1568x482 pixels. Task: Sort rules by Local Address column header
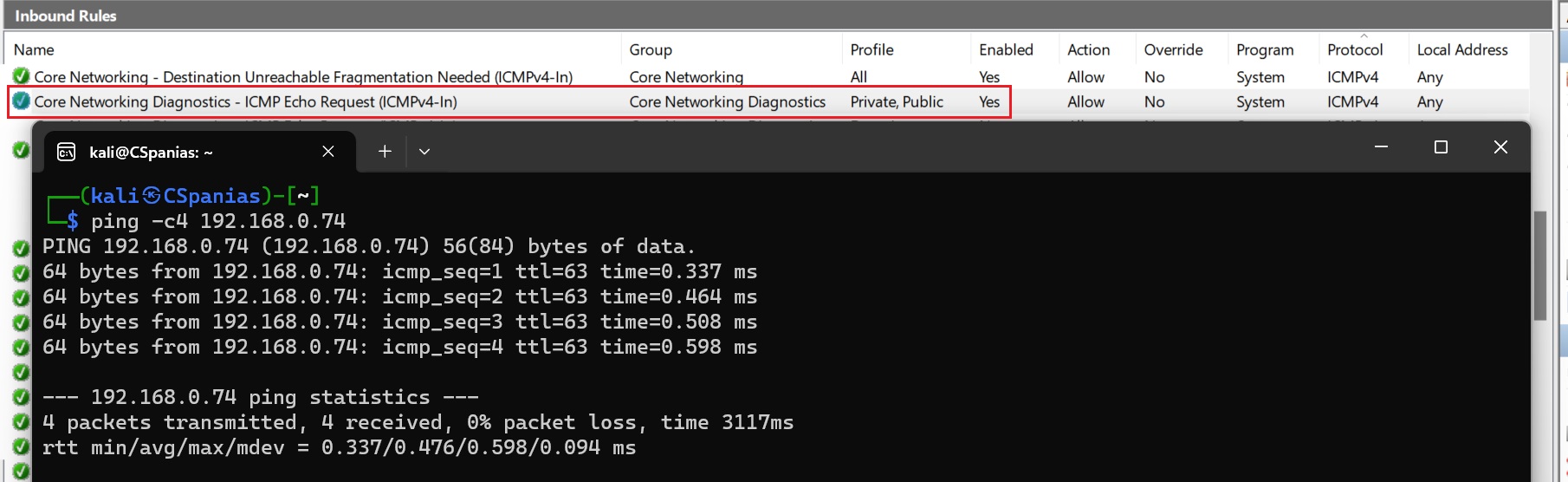[x=1462, y=50]
